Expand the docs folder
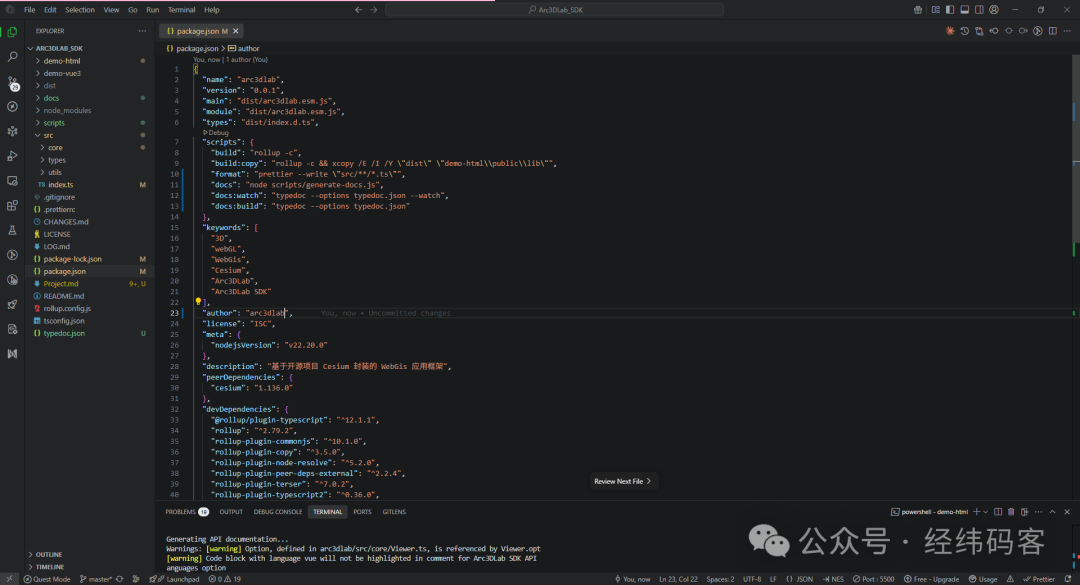 click(90, 98)
